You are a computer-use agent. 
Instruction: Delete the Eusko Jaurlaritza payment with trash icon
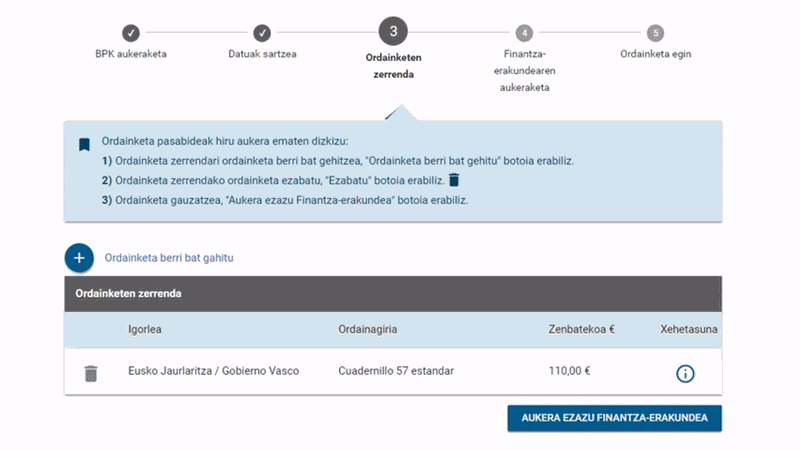tap(91, 373)
